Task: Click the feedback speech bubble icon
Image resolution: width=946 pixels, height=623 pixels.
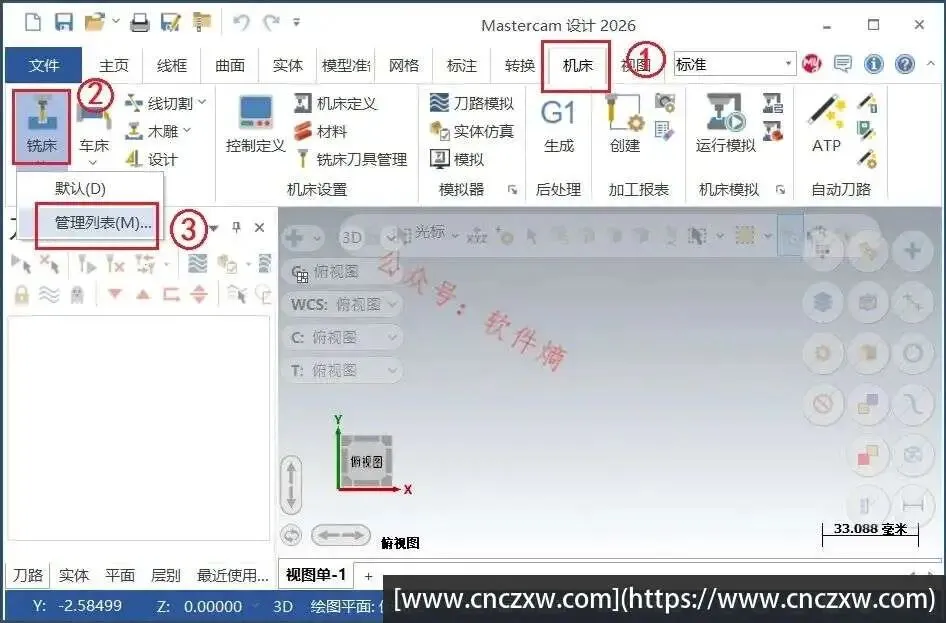Action: point(843,64)
